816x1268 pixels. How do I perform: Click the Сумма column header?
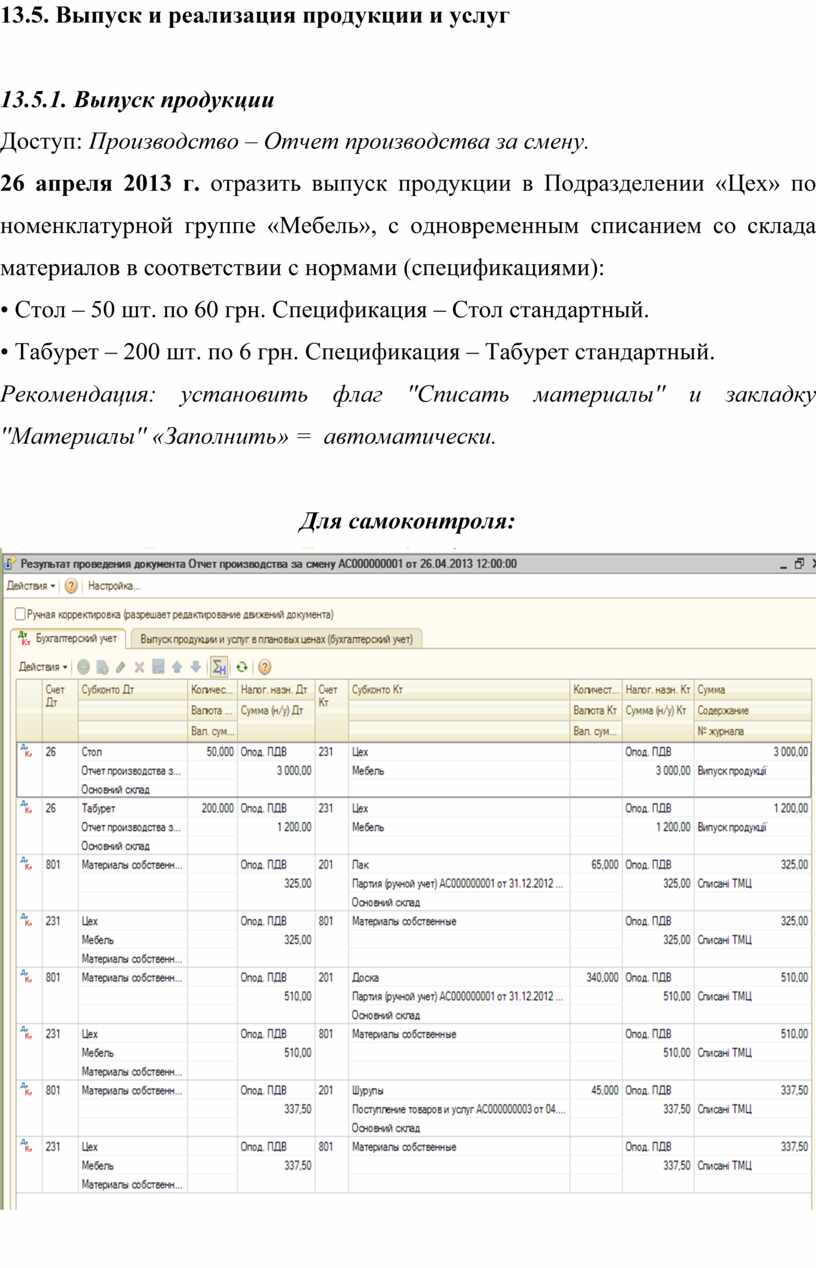[752, 690]
